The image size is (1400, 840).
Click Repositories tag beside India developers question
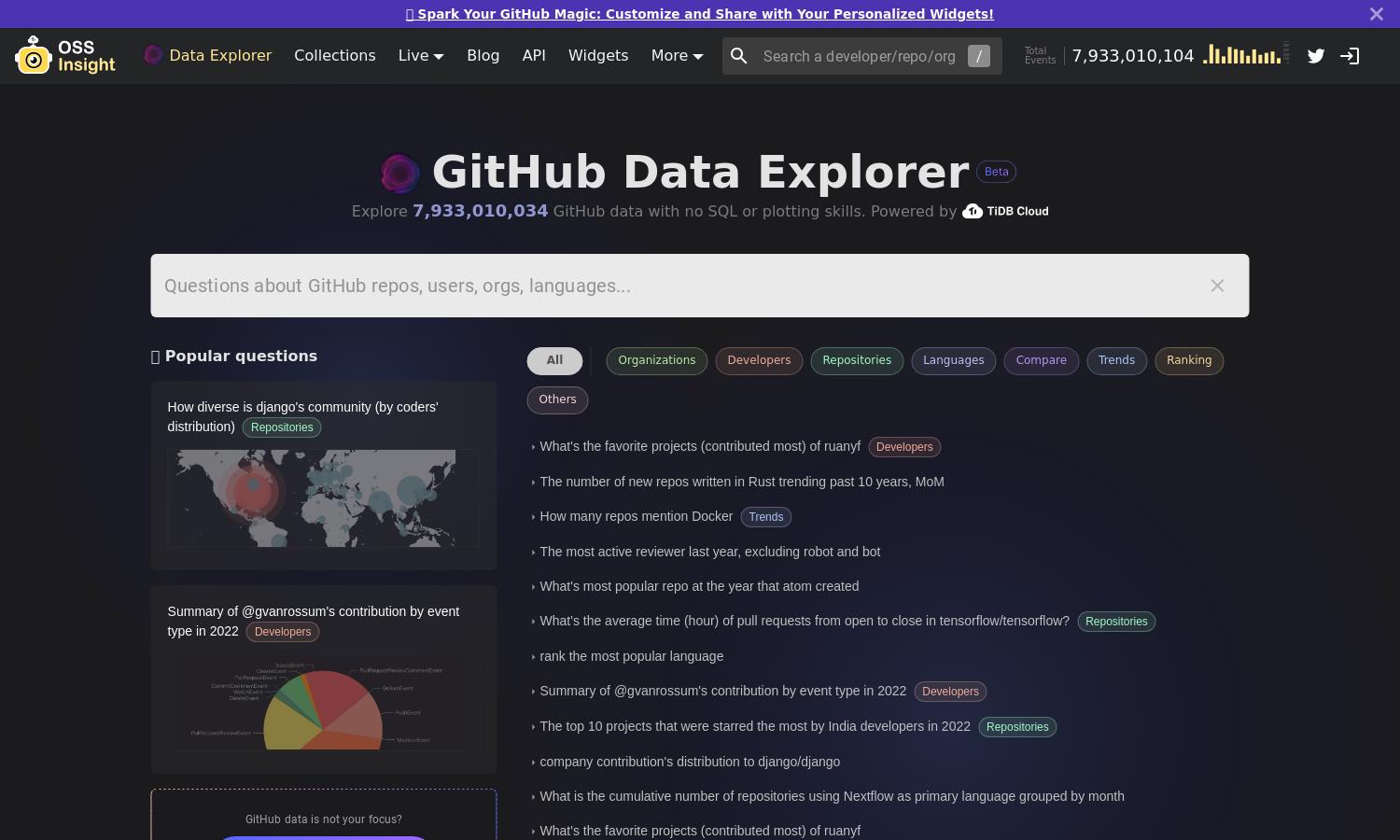click(1017, 727)
